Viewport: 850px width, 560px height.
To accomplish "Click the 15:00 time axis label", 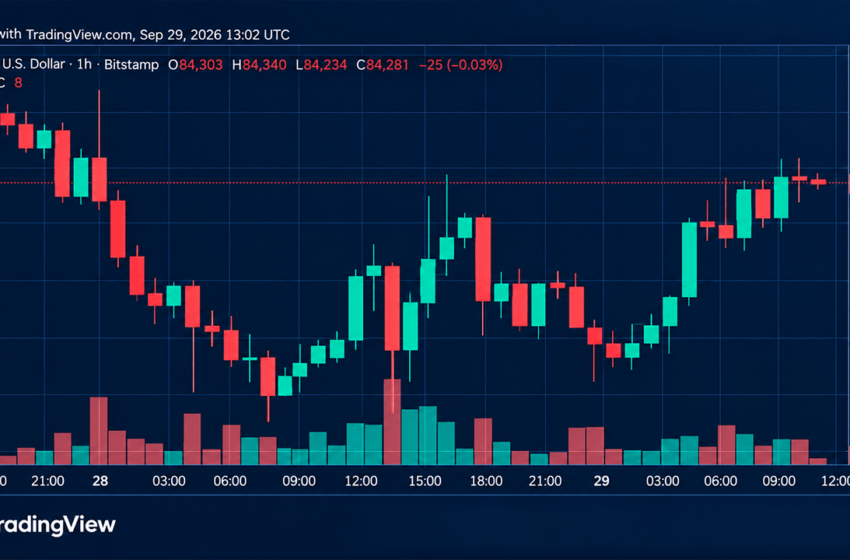I will click(425, 481).
